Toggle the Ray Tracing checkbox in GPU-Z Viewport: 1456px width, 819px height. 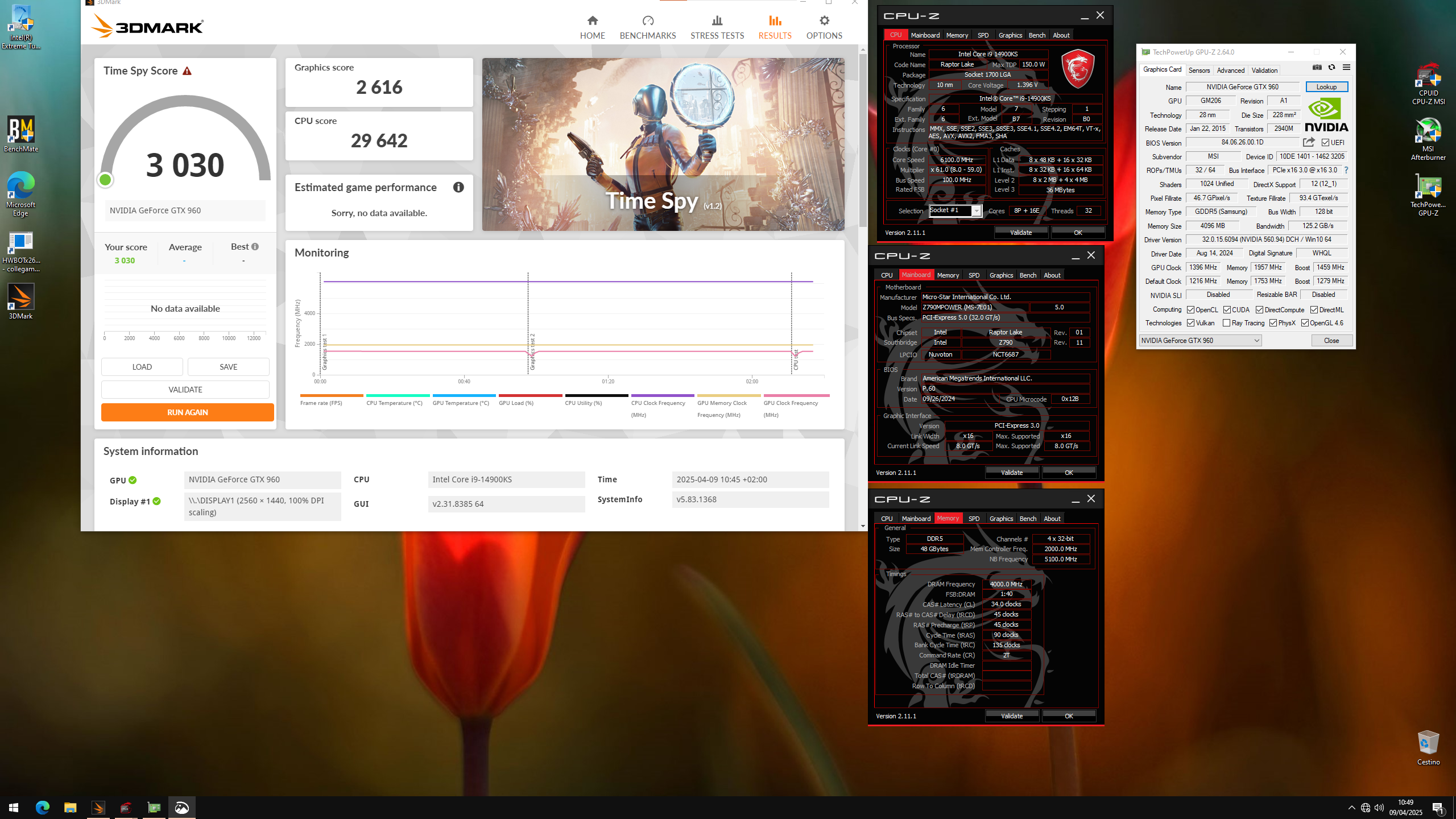pos(1227,323)
